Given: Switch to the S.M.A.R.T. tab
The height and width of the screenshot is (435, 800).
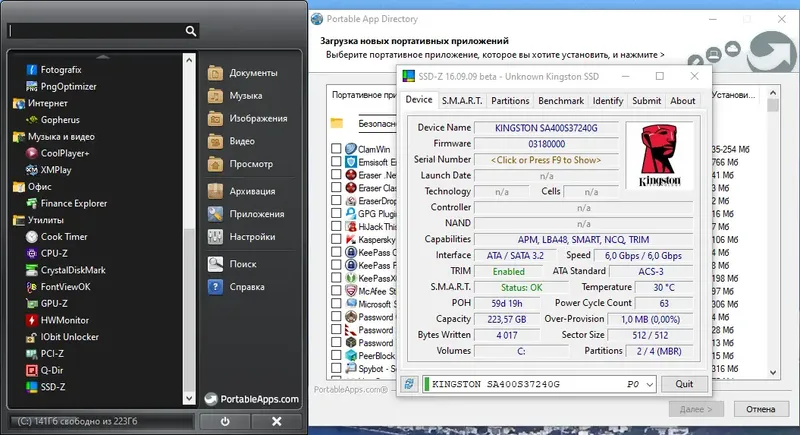Looking at the screenshot, I should (462, 101).
